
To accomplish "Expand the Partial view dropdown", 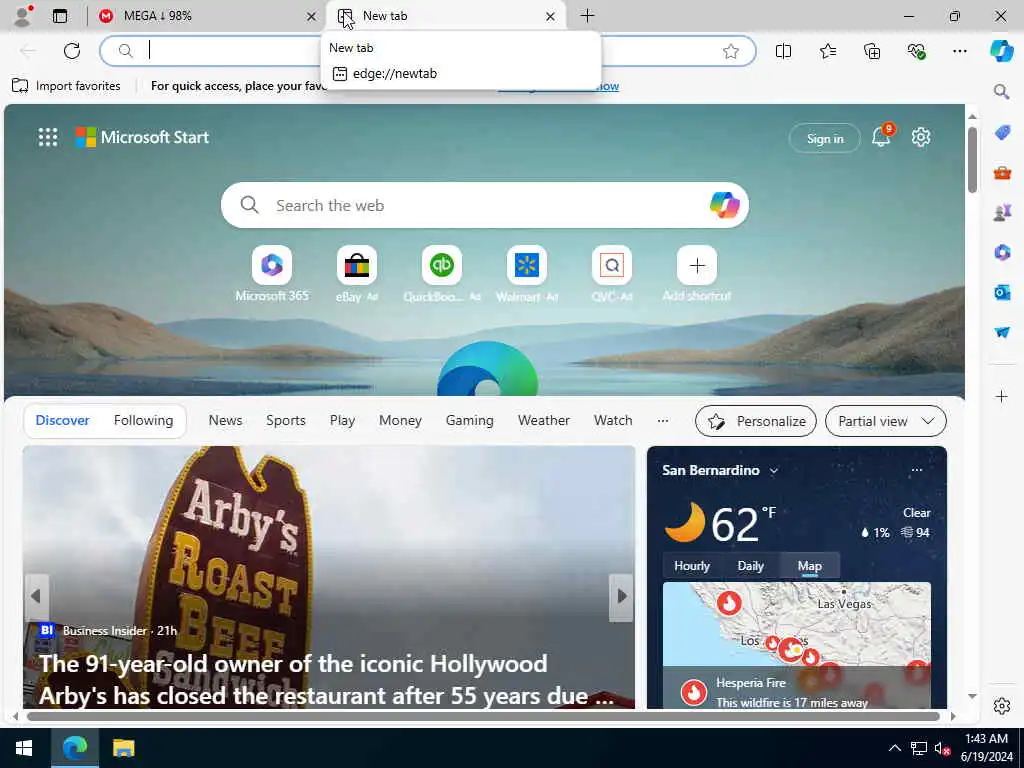I will click(x=886, y=421).
